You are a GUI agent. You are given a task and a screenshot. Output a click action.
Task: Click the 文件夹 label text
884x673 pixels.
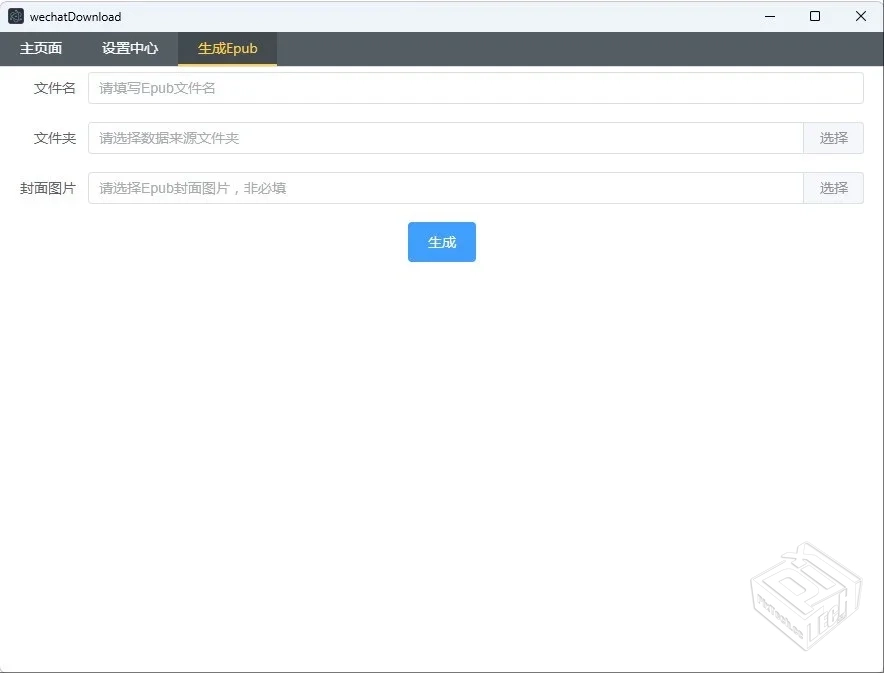[x=55, y=138]
